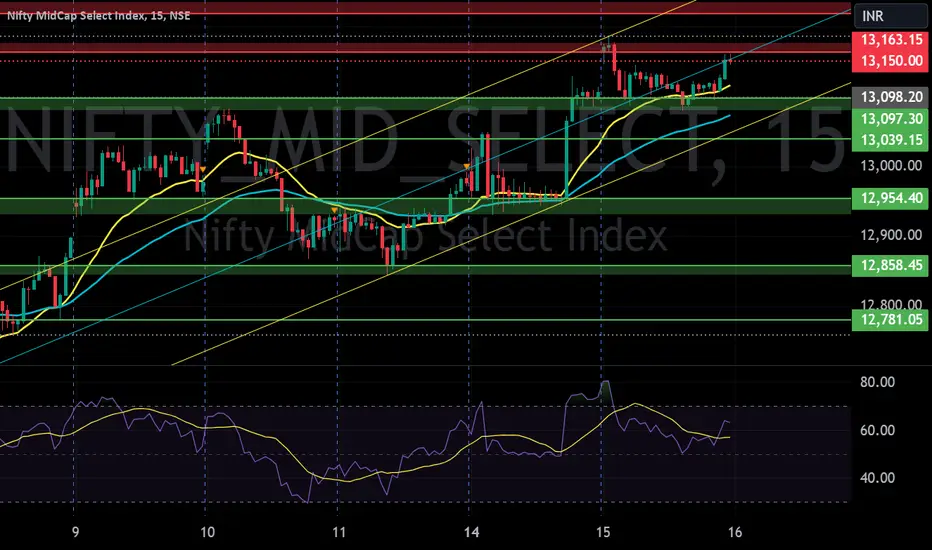
Task: Select the 12,781.05 green price label
Action: point(890,320)
